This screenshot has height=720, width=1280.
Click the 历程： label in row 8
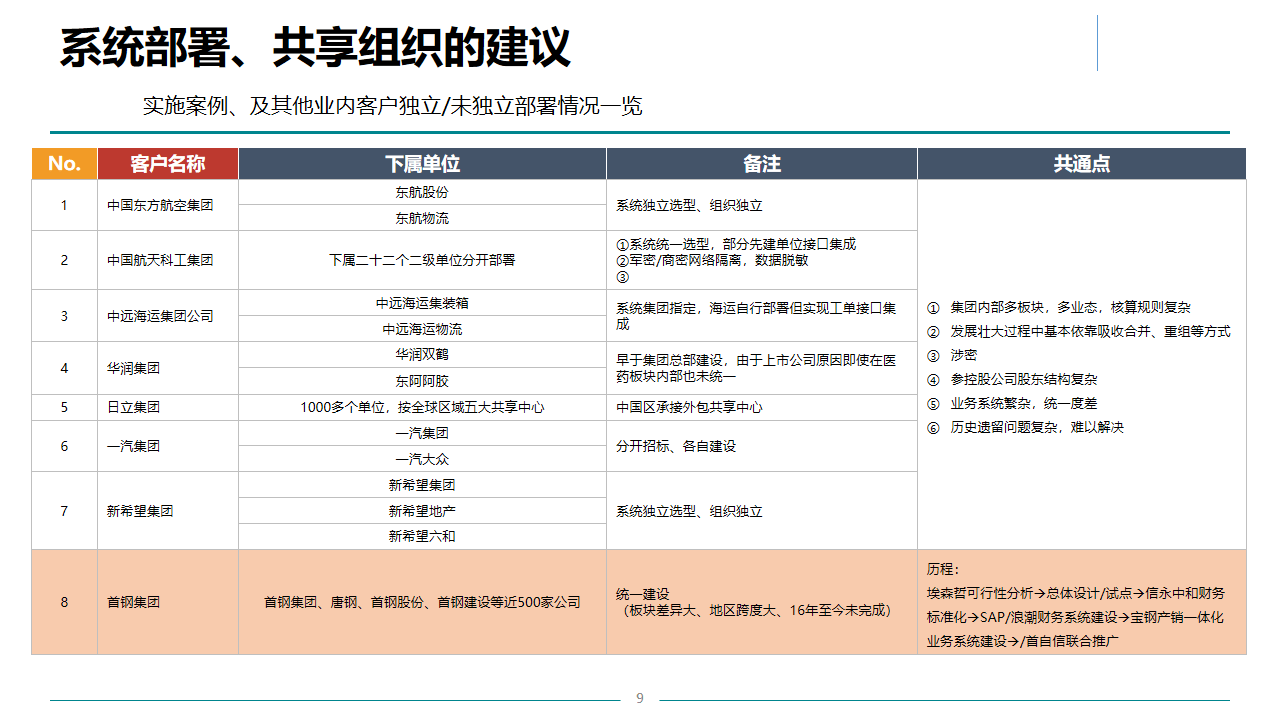point(943,569)
